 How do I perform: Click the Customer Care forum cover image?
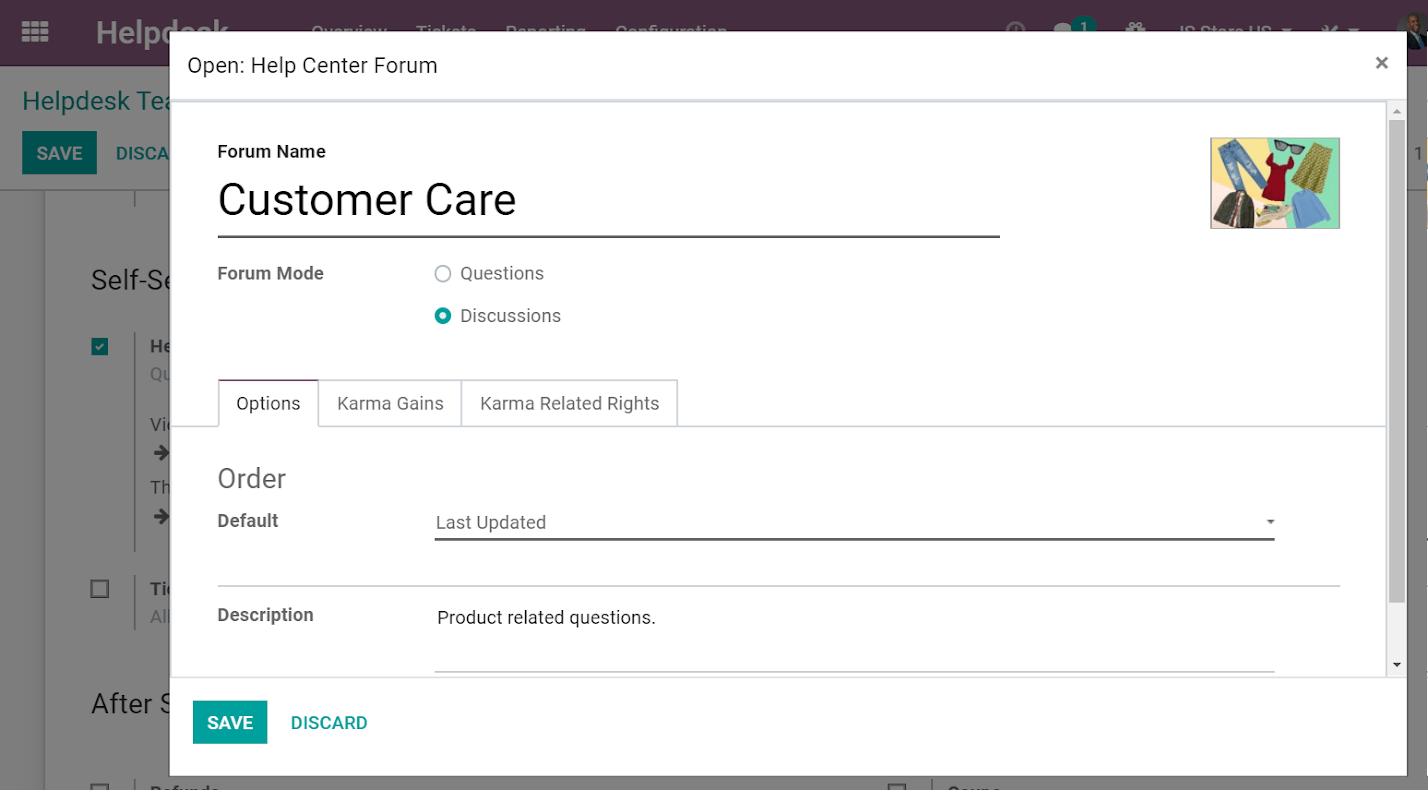(1274, 183)
